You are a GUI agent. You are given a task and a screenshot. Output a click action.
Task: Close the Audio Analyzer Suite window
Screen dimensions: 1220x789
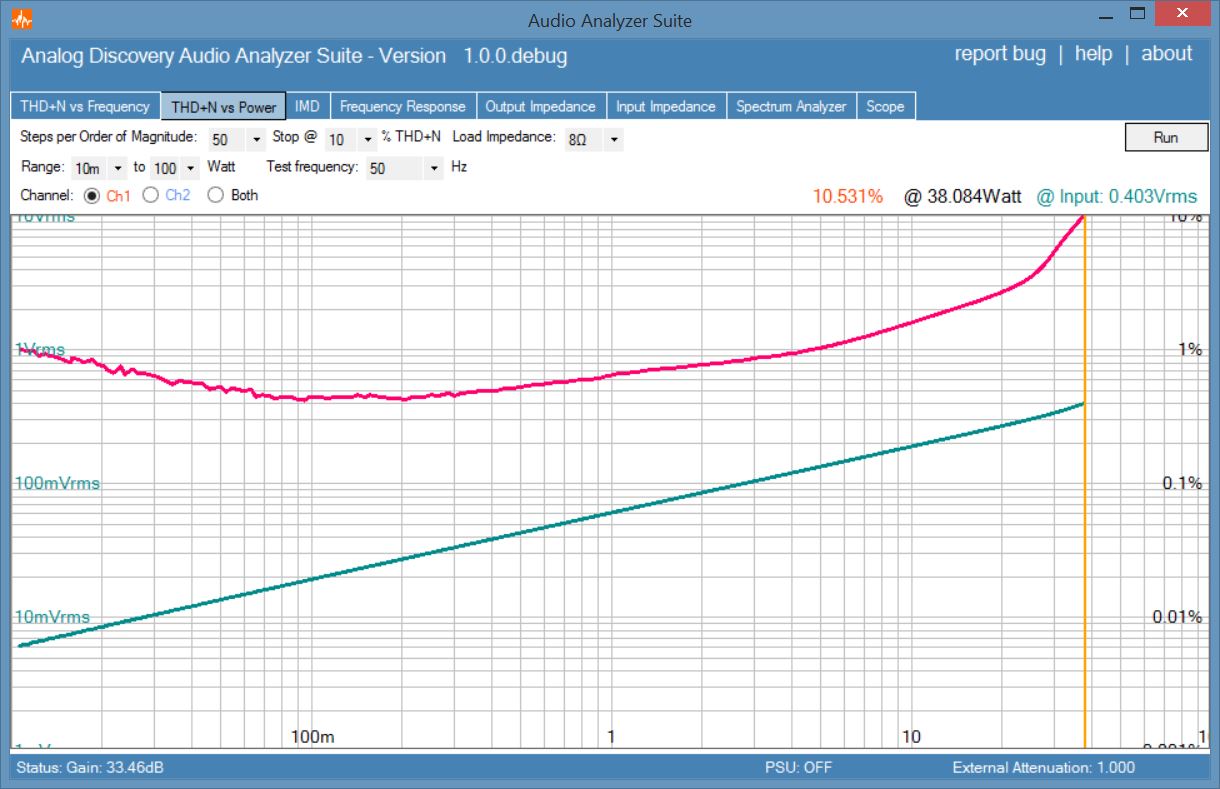(1181, 14)
